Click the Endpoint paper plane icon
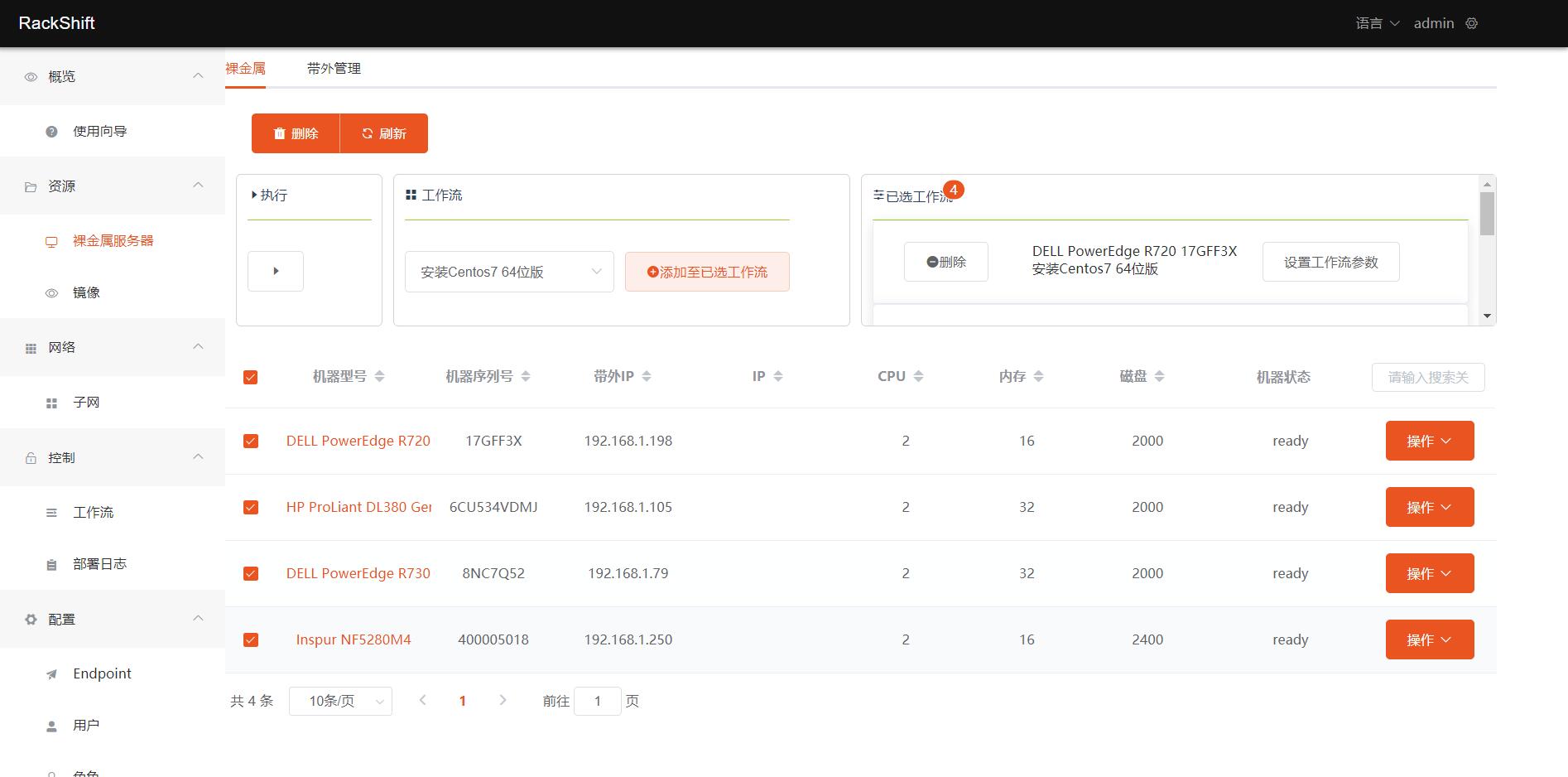This screenshot has height=777, width=1568. (x=51, y=675)
